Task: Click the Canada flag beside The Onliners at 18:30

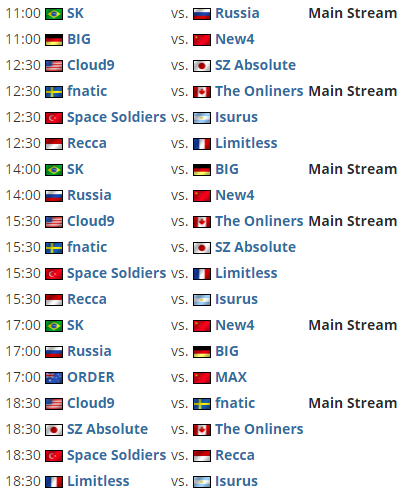Action: point(202,430)
